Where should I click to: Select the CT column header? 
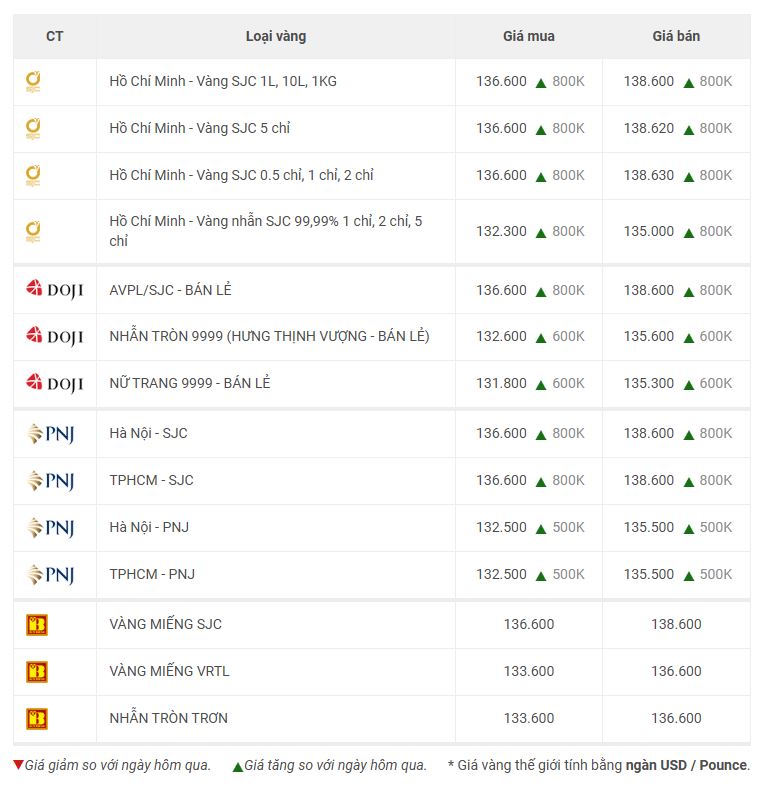pos(54,36)
